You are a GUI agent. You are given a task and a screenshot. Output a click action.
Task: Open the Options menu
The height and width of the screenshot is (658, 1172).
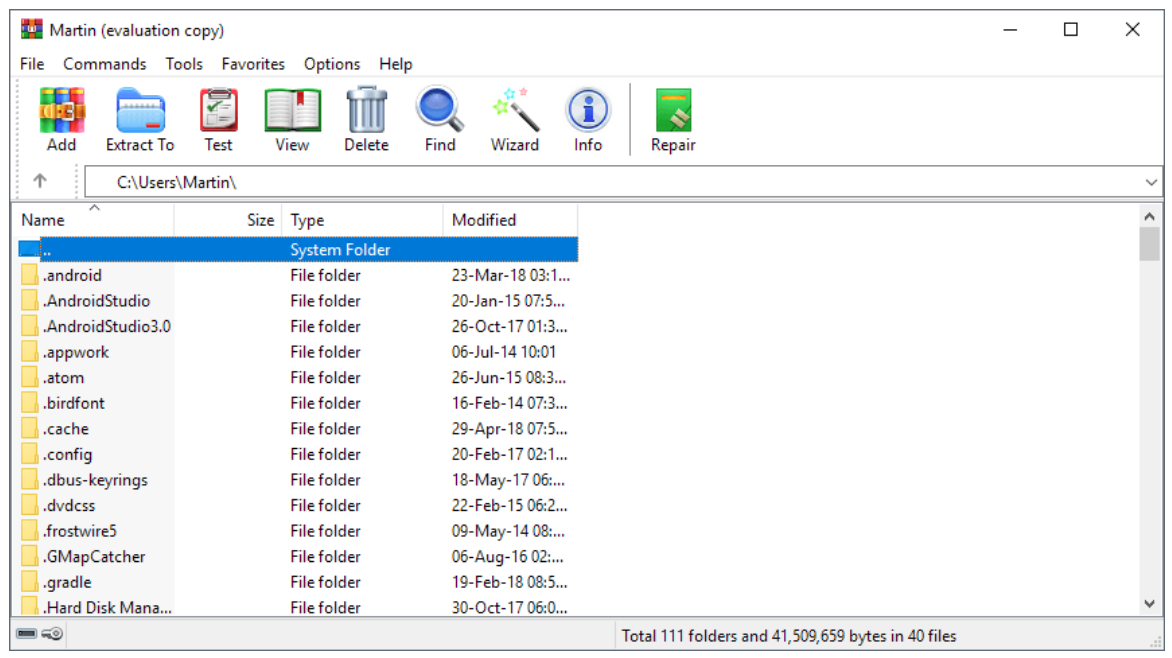[x=332, y=64]
